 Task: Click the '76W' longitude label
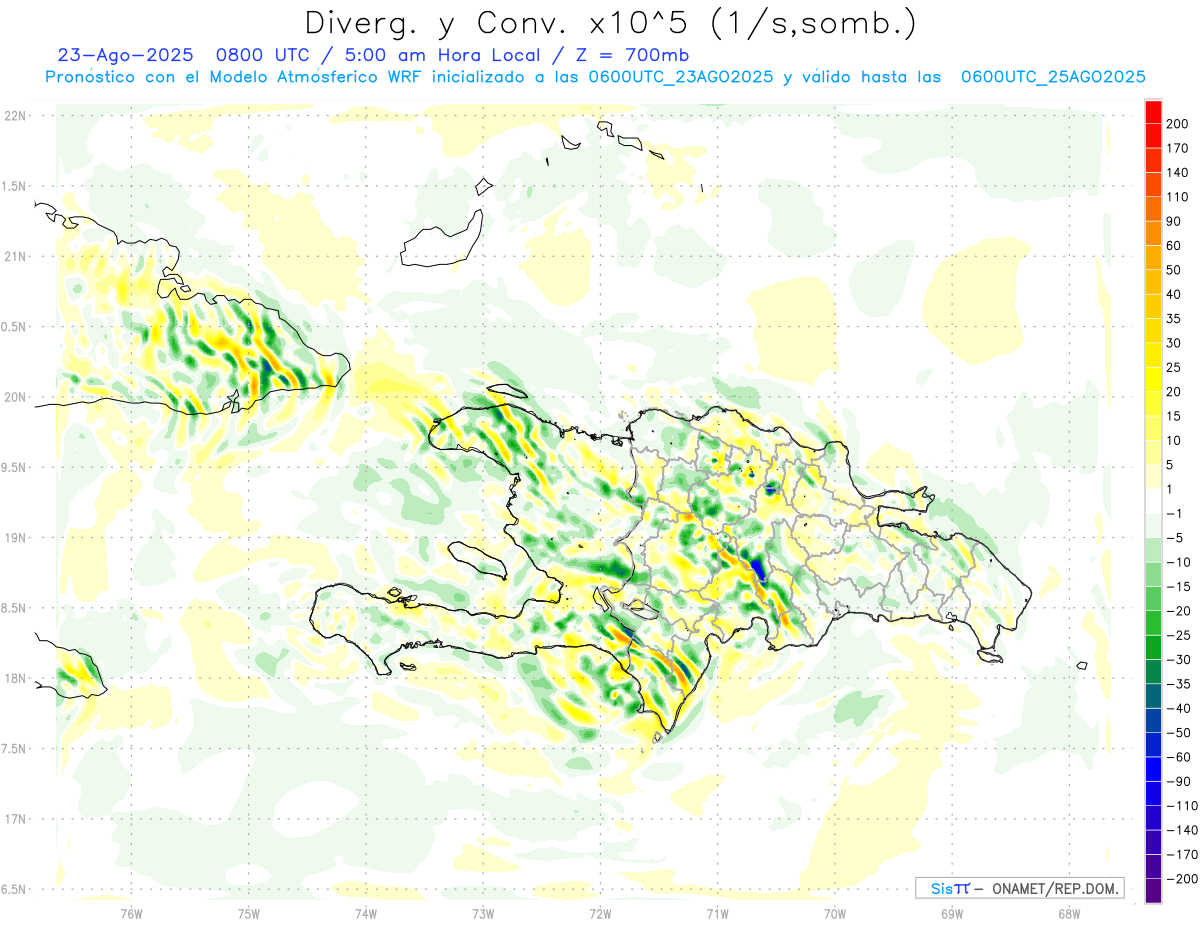pos(131,913)
